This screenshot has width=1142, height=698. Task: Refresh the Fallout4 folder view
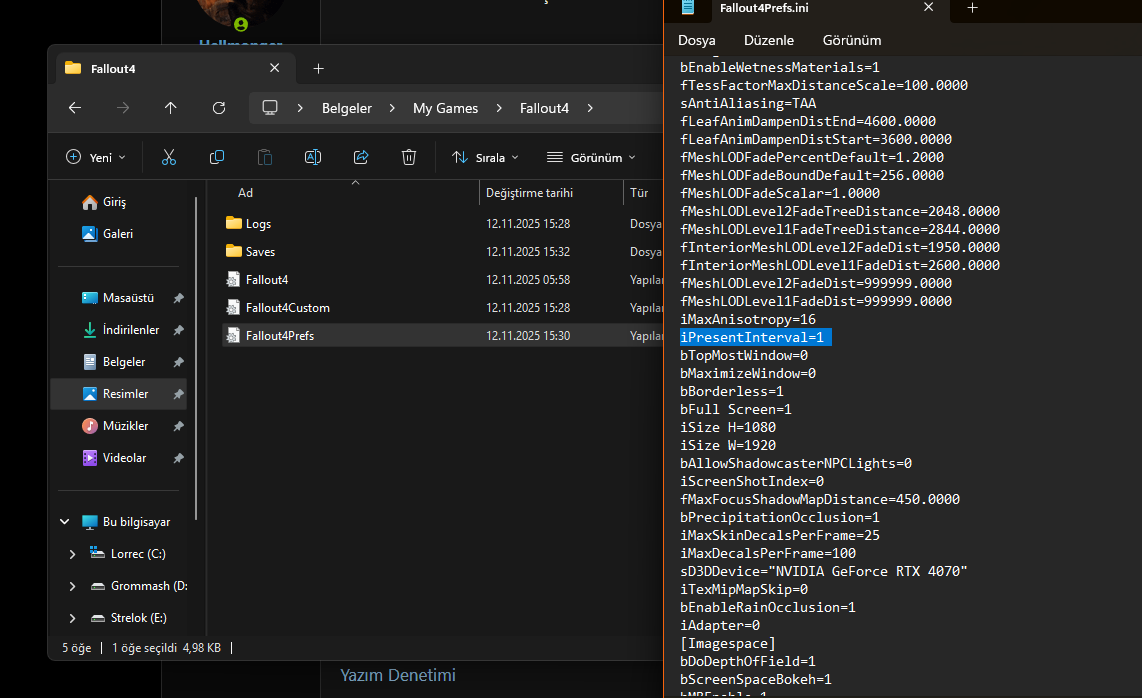click(218, 108)
